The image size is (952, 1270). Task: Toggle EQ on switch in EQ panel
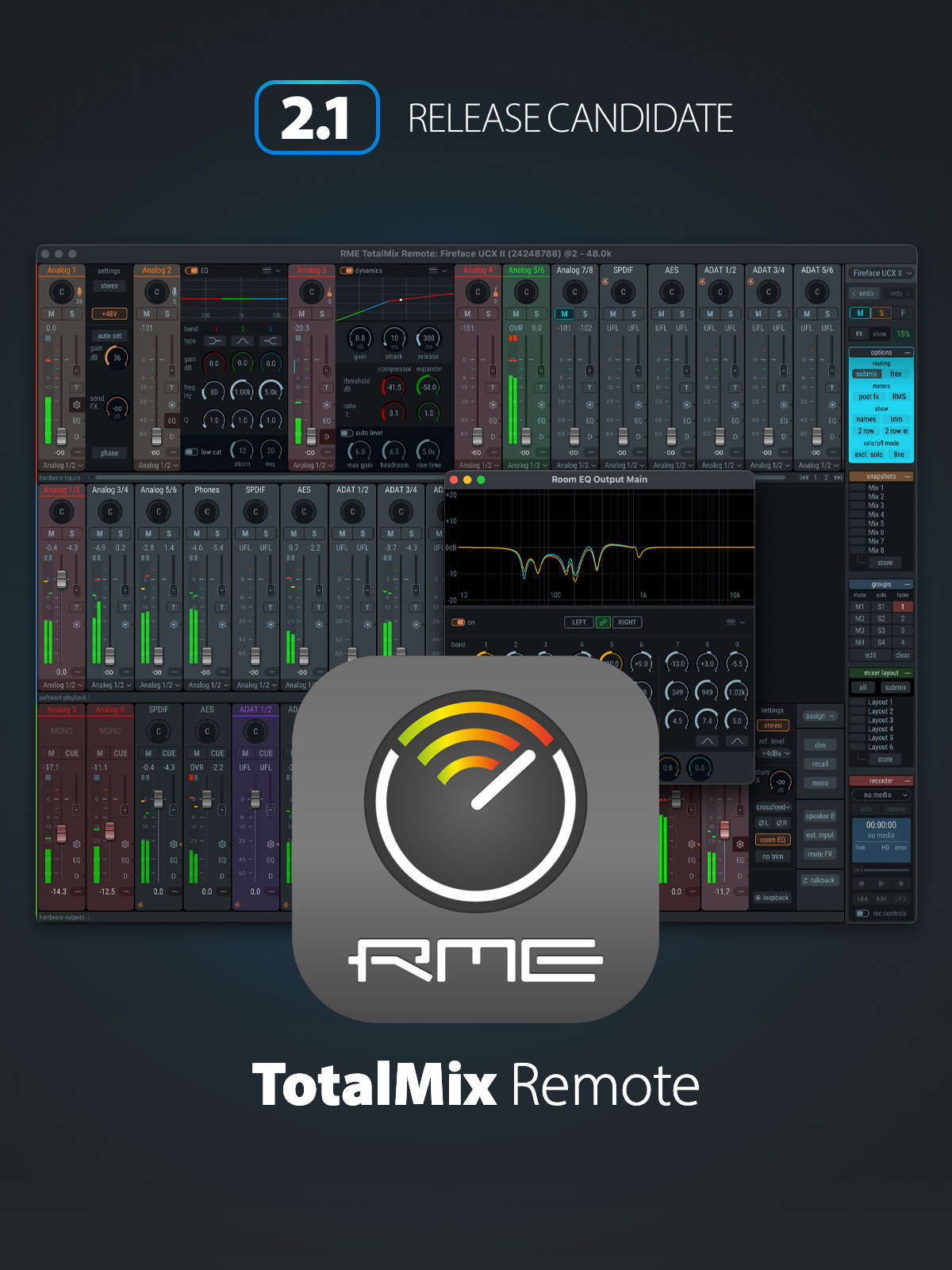pos(191,271)
